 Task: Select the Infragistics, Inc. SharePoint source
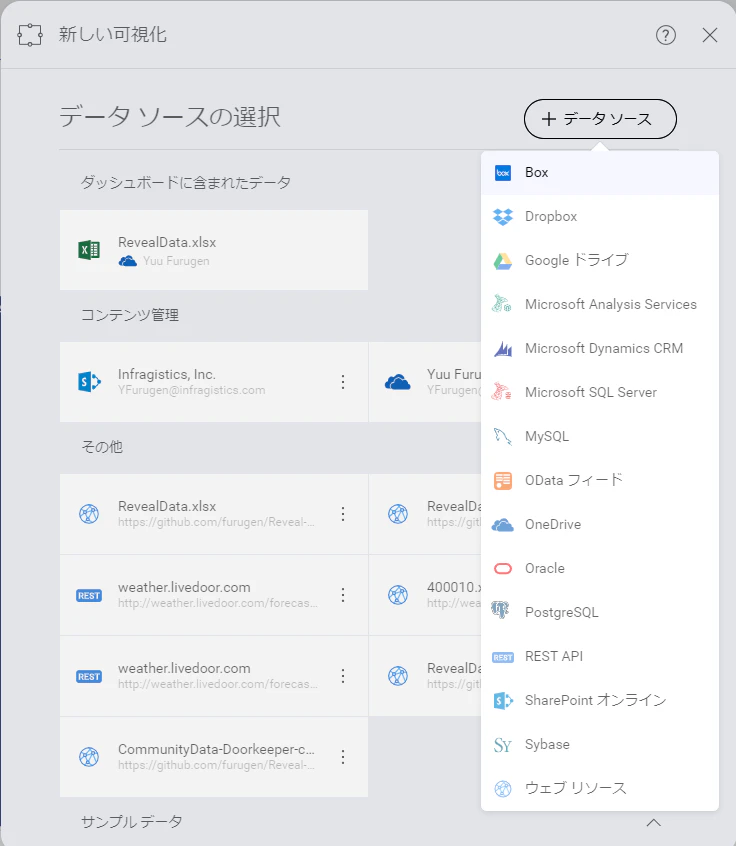coord(214,382)
